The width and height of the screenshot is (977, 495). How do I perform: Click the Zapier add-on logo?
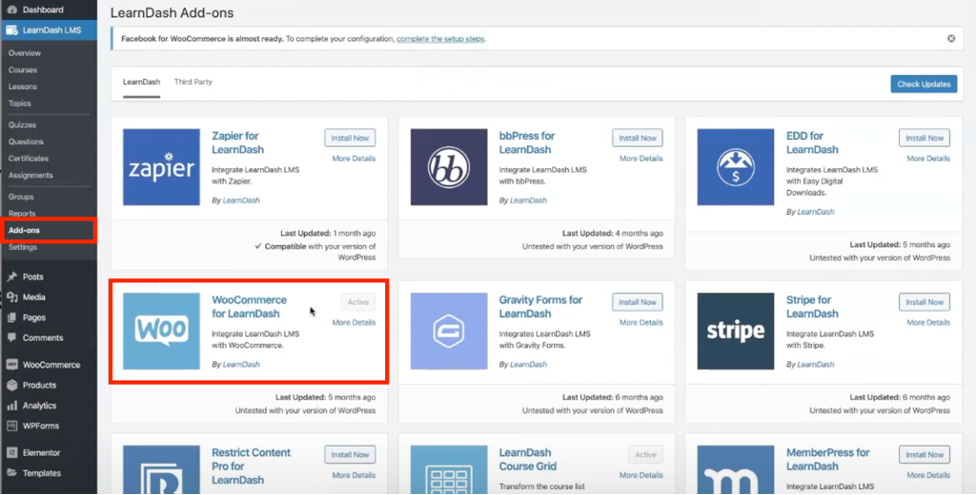(161, 167)
